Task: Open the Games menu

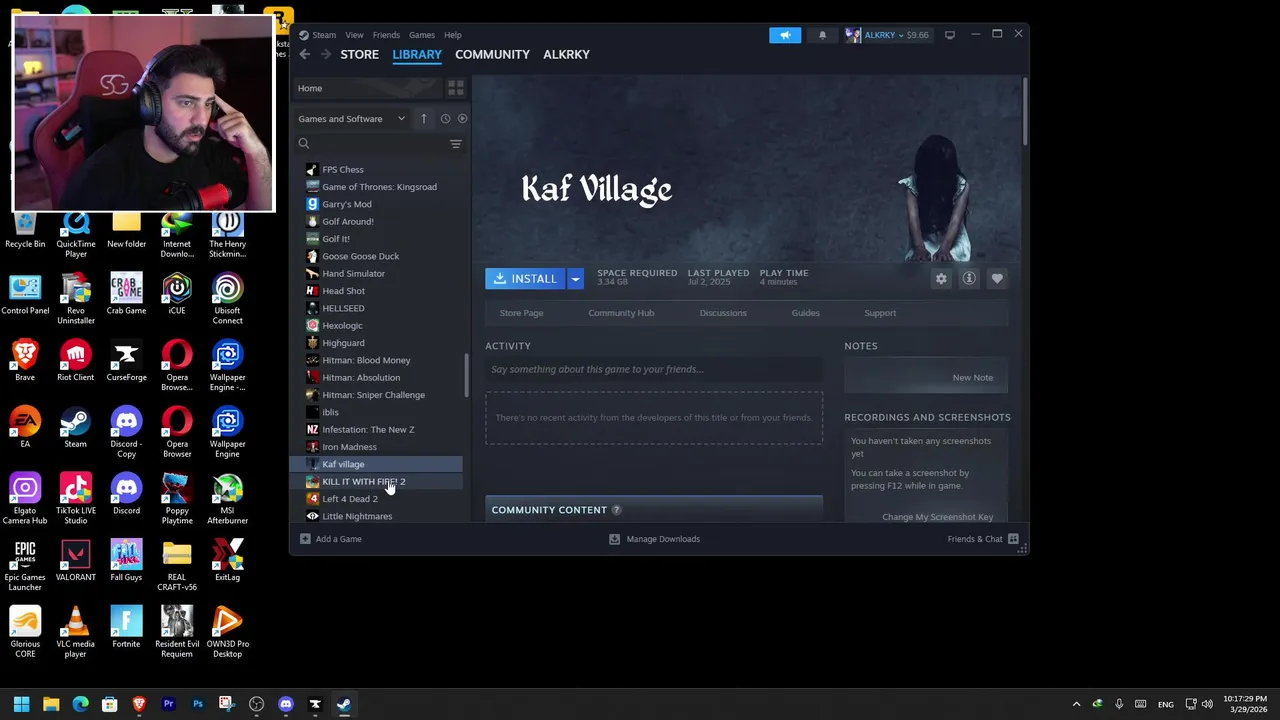Action: 422,35
